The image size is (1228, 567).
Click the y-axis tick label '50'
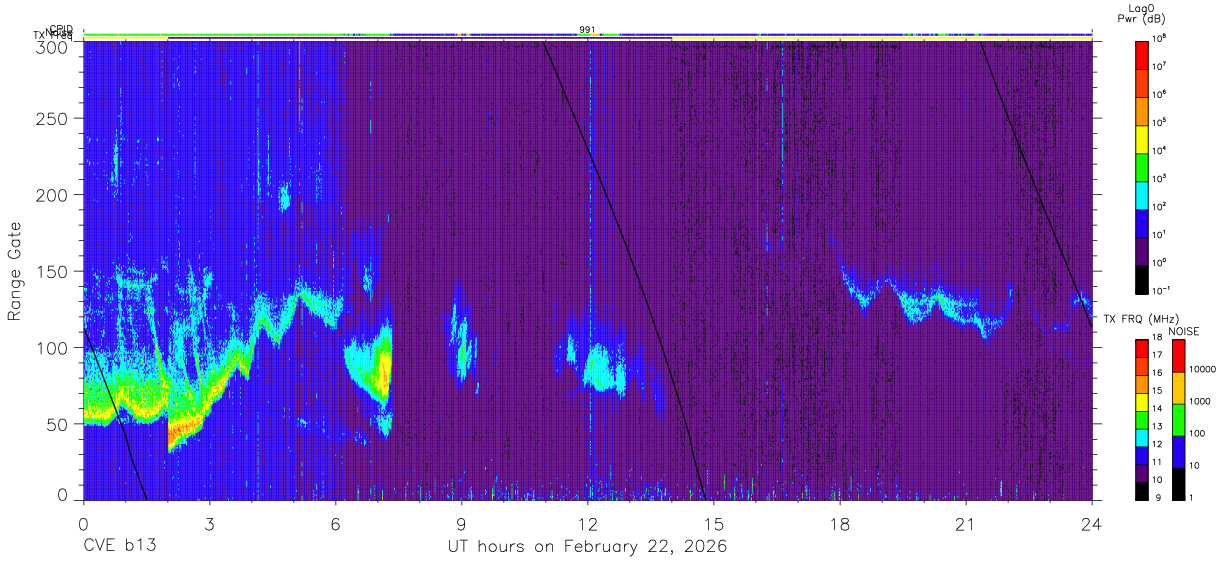point(58,423)
